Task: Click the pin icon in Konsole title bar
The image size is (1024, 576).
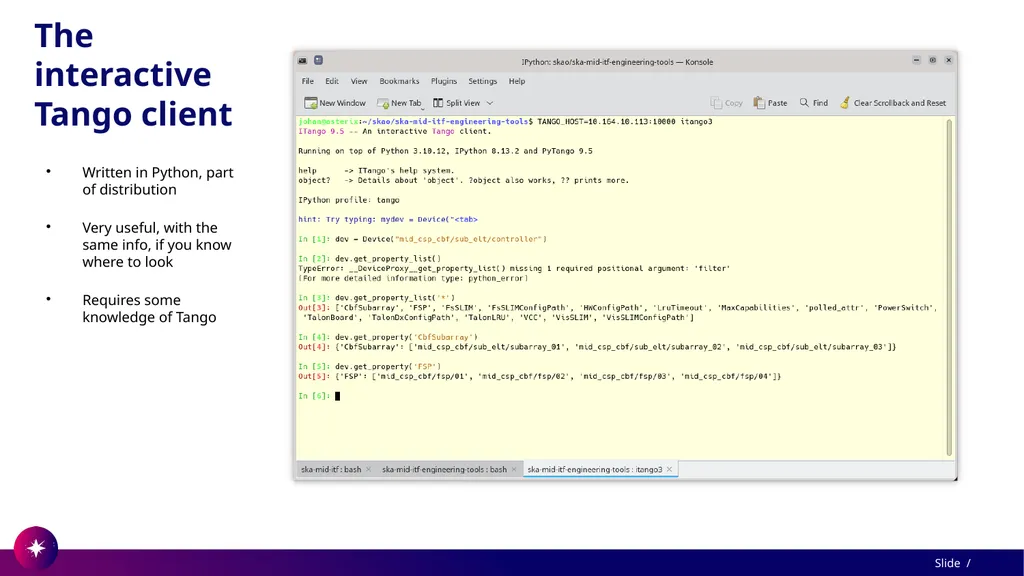Action: [318, 60]
